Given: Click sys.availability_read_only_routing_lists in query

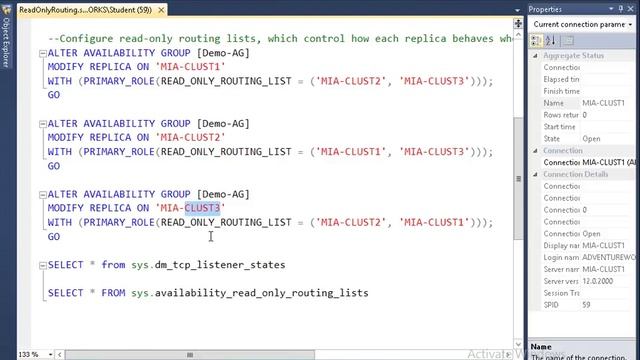Looking at the screenshot, I should point(250,293).
